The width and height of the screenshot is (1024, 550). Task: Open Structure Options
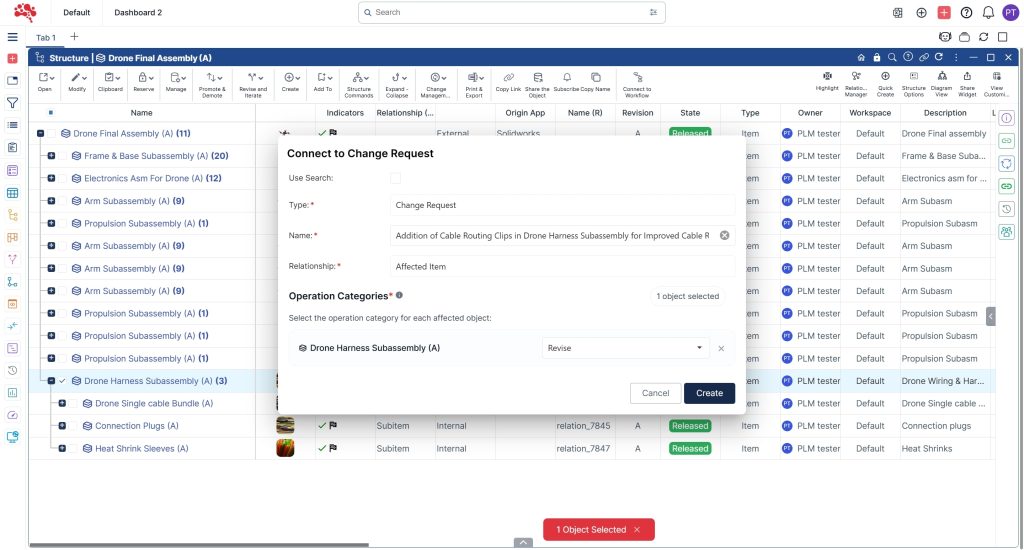click(x=914, y=76)
